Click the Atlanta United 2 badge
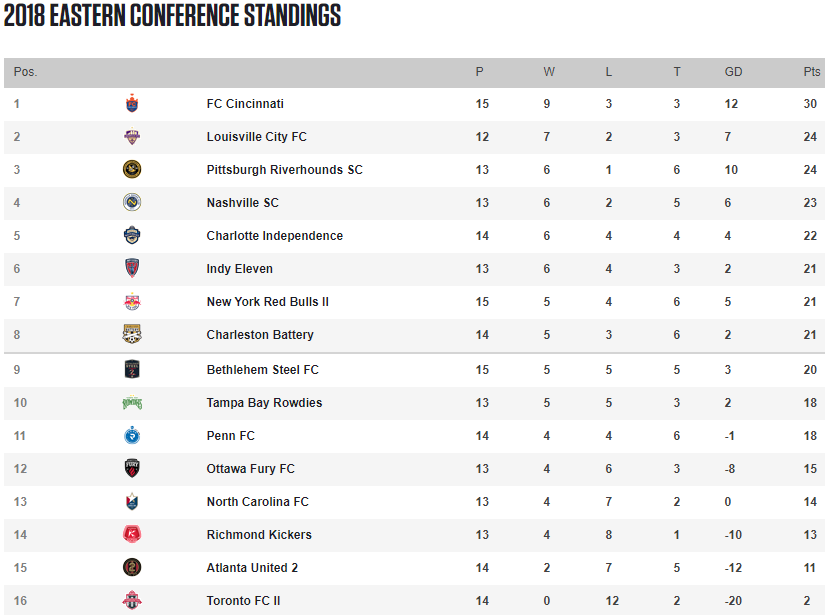Image resolution: width=825 pixels, height=615 pixels. [x=132, y=568]
